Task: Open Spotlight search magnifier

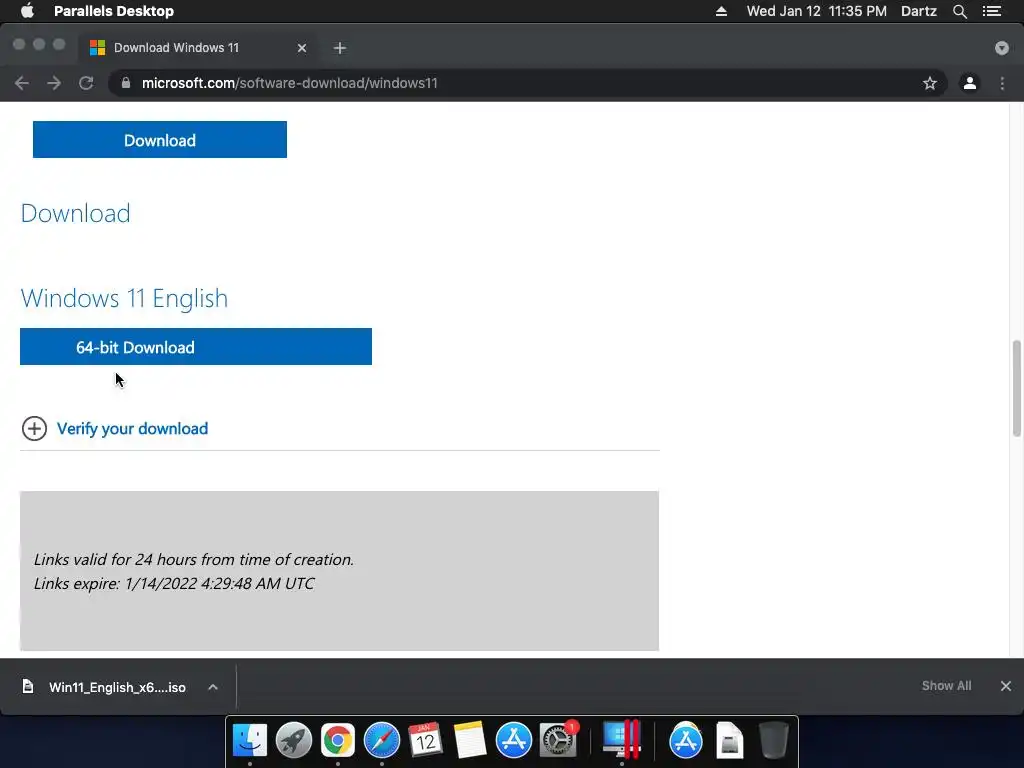Action: tap(959, 11)
